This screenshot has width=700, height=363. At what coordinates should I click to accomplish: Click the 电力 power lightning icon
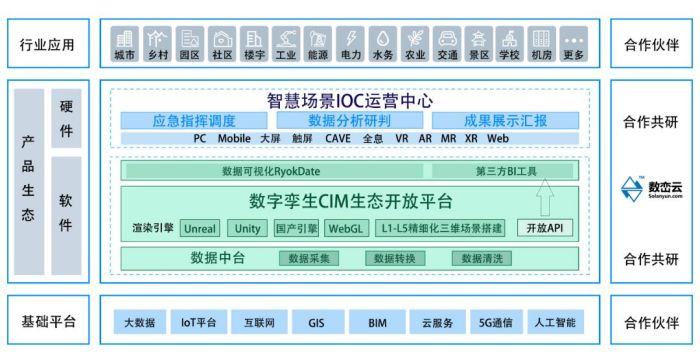350,44
